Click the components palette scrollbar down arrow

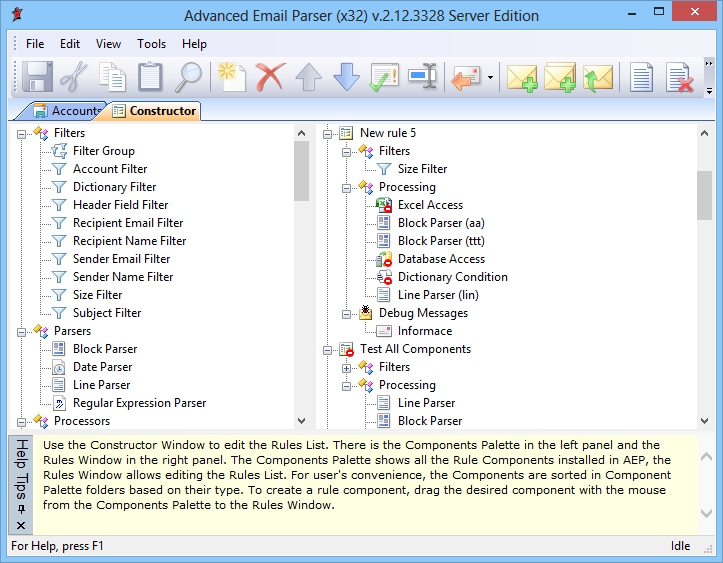pos(302,421)
